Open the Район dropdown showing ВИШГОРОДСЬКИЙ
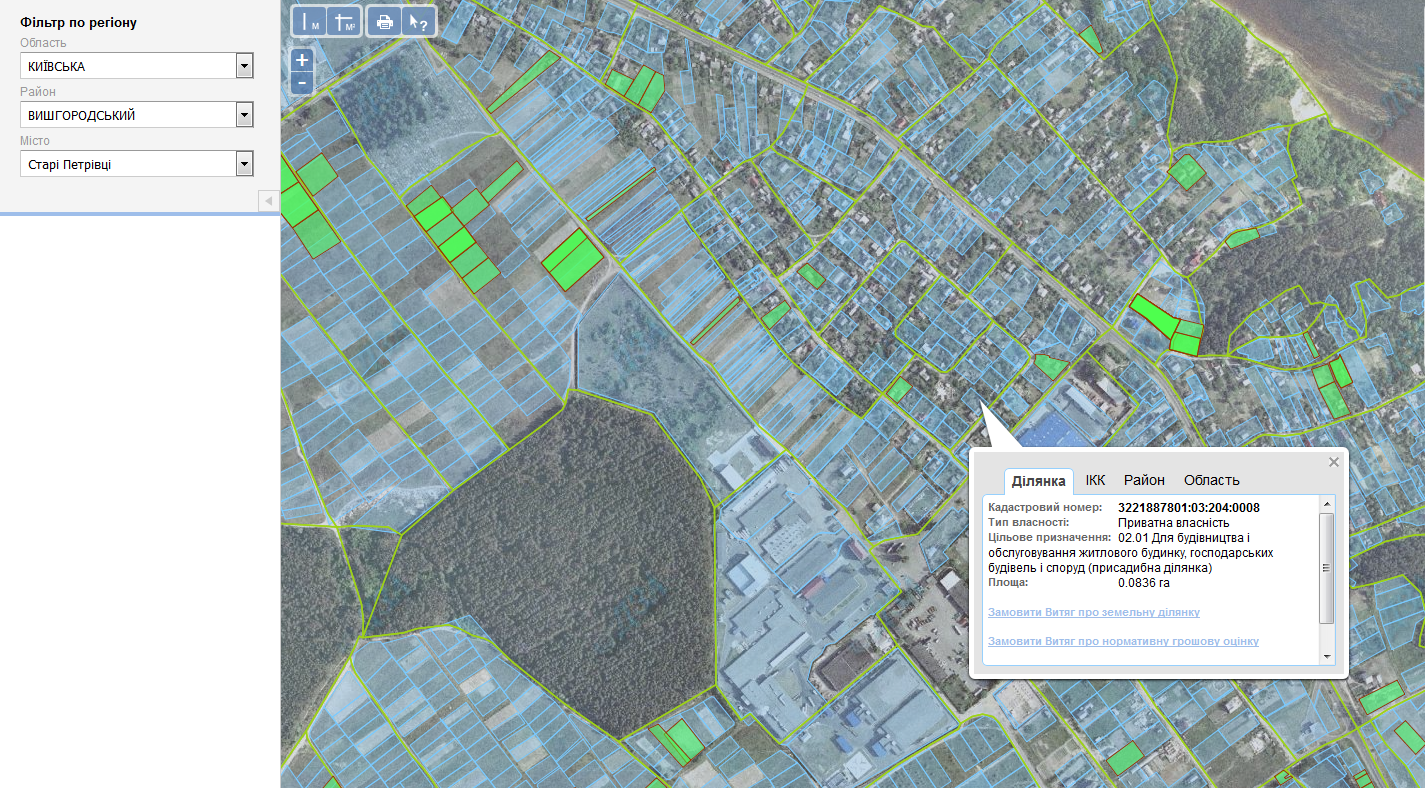Image resolution: width=1425 pixels, height=788 pixels. [x=137, y=115]
